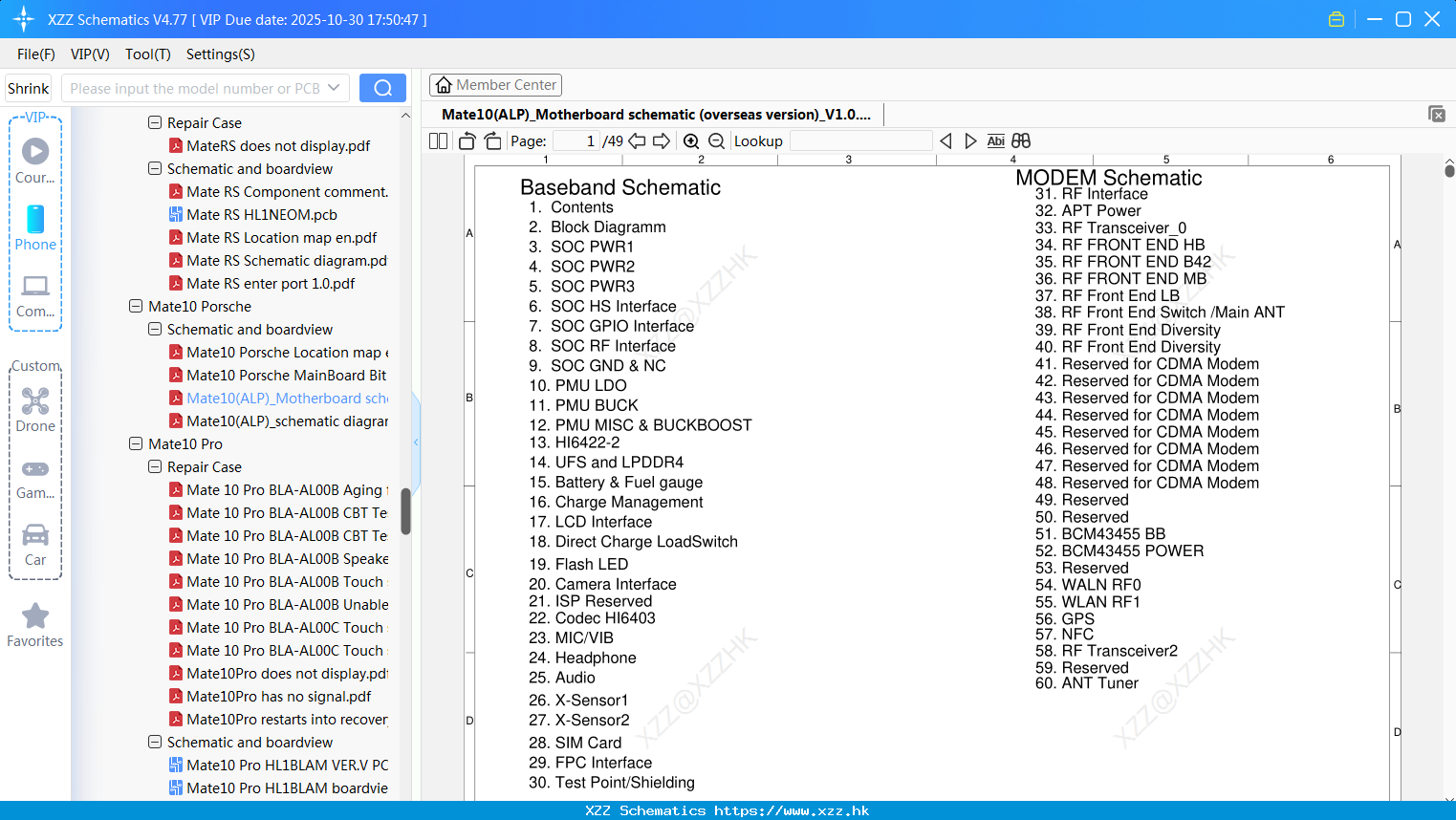Click the yellow briefcase icon in title bar
The image size is (1456, 820).
pyautogui.click(x=1336, y=19)
